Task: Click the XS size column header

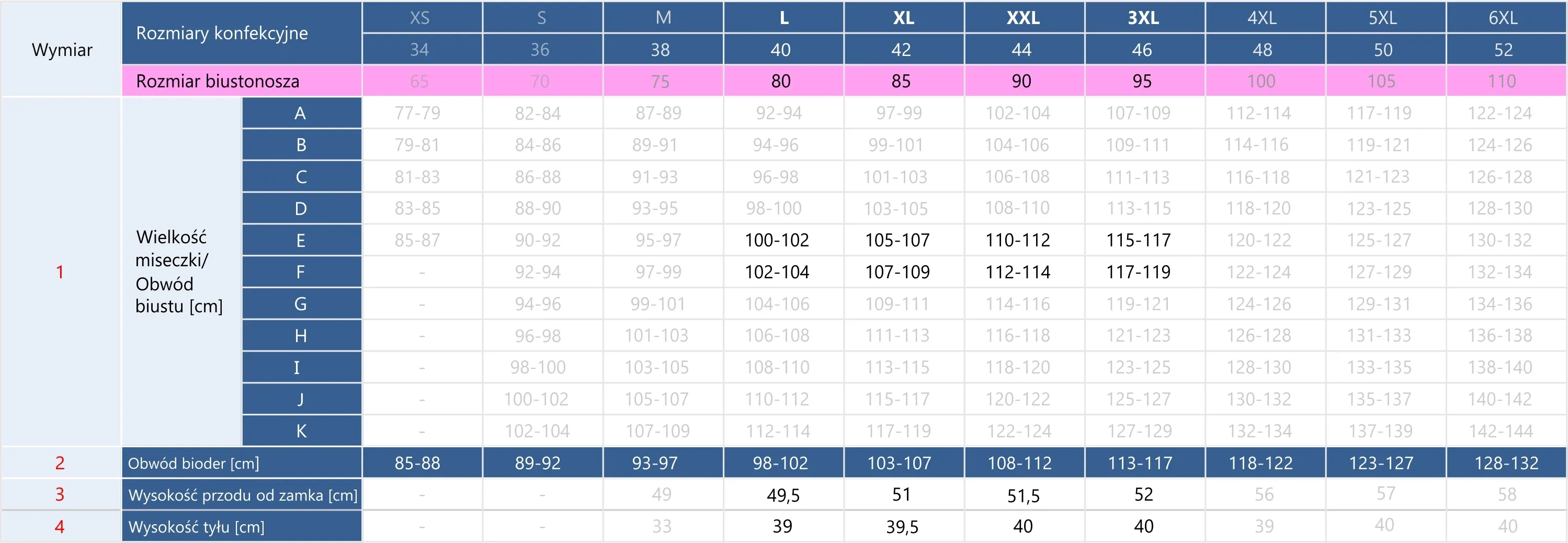Action: 419,18
